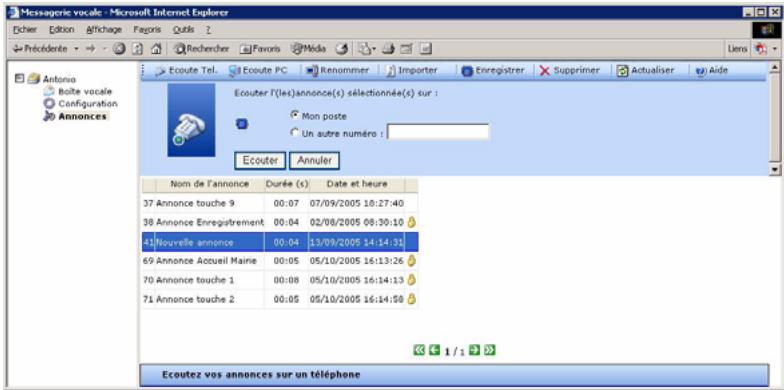Open Boîte vocale in the tree
The height and width of the screenshot is (390, 784).
(x=78, y=92)
